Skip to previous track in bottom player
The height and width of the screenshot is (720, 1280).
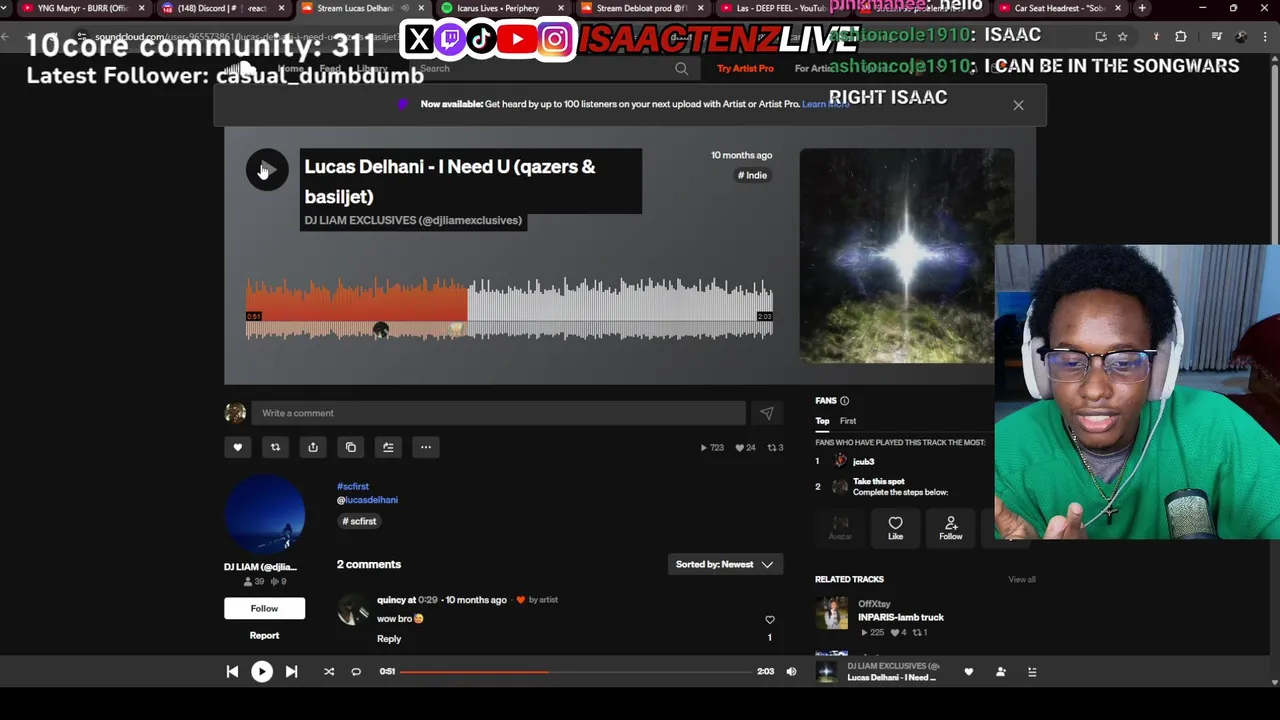click(x=232, y=672)
